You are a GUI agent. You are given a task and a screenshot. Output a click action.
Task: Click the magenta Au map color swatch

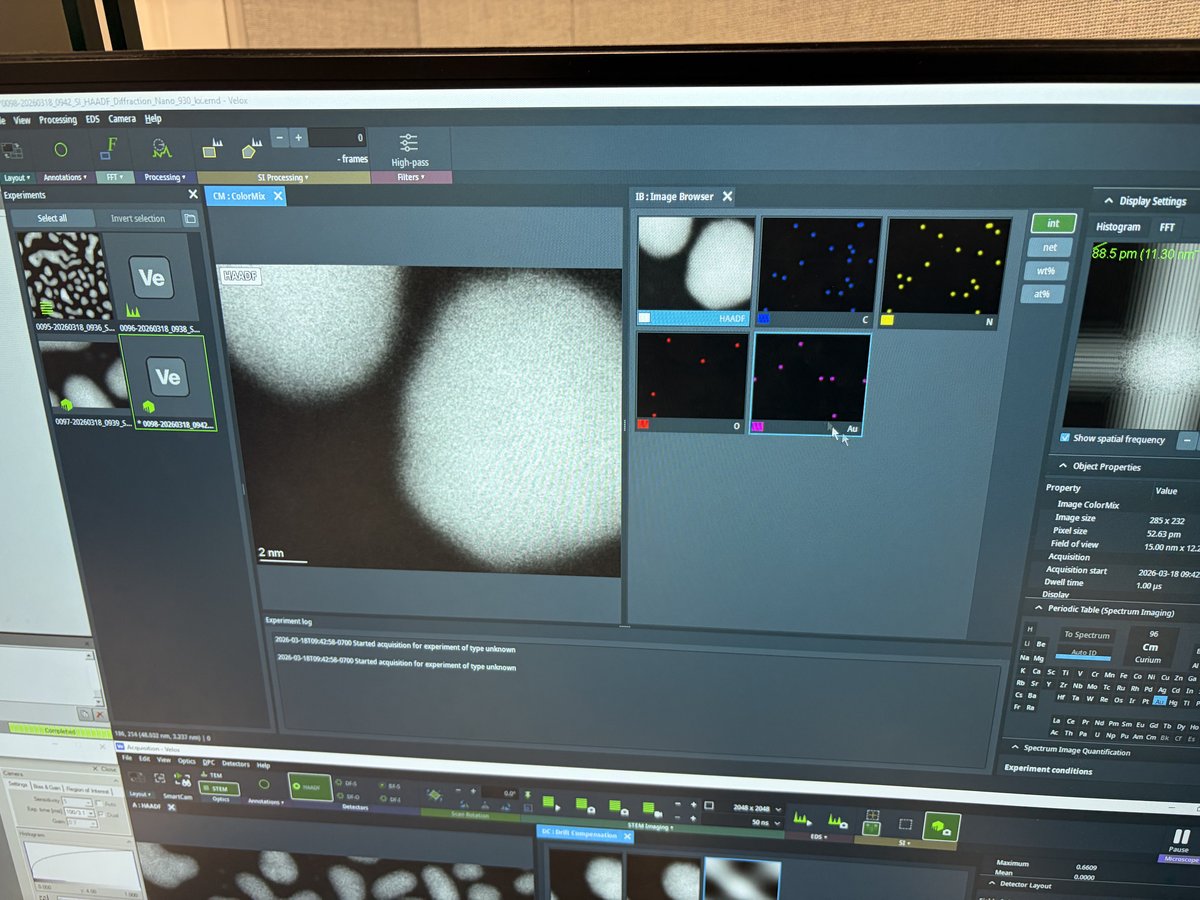tap(758, 427)
